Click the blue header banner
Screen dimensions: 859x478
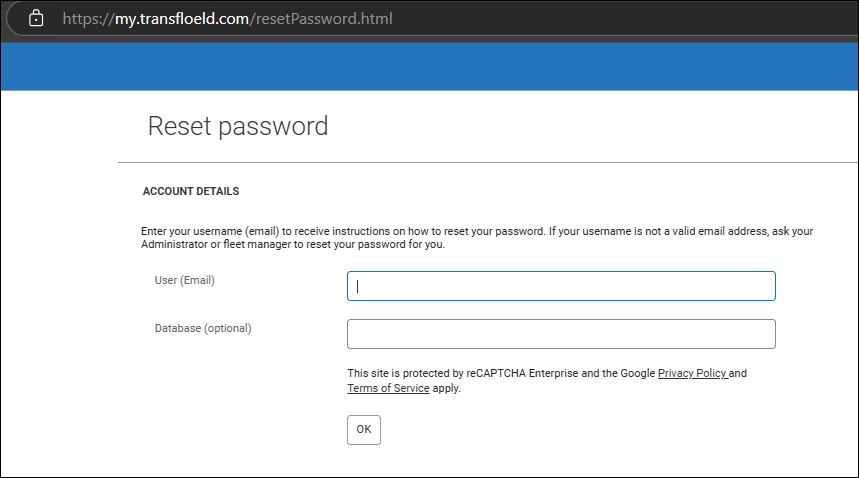point(430,66)
